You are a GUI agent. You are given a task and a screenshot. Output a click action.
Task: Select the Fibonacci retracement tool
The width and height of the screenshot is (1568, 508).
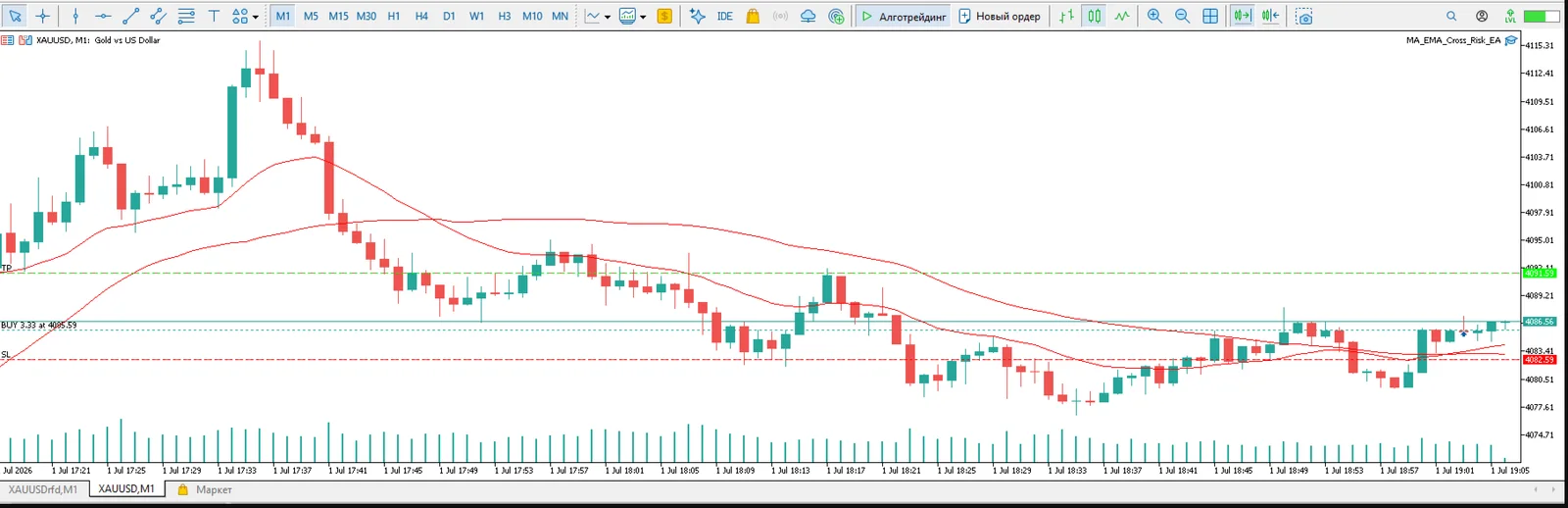(x=185, y=16)
